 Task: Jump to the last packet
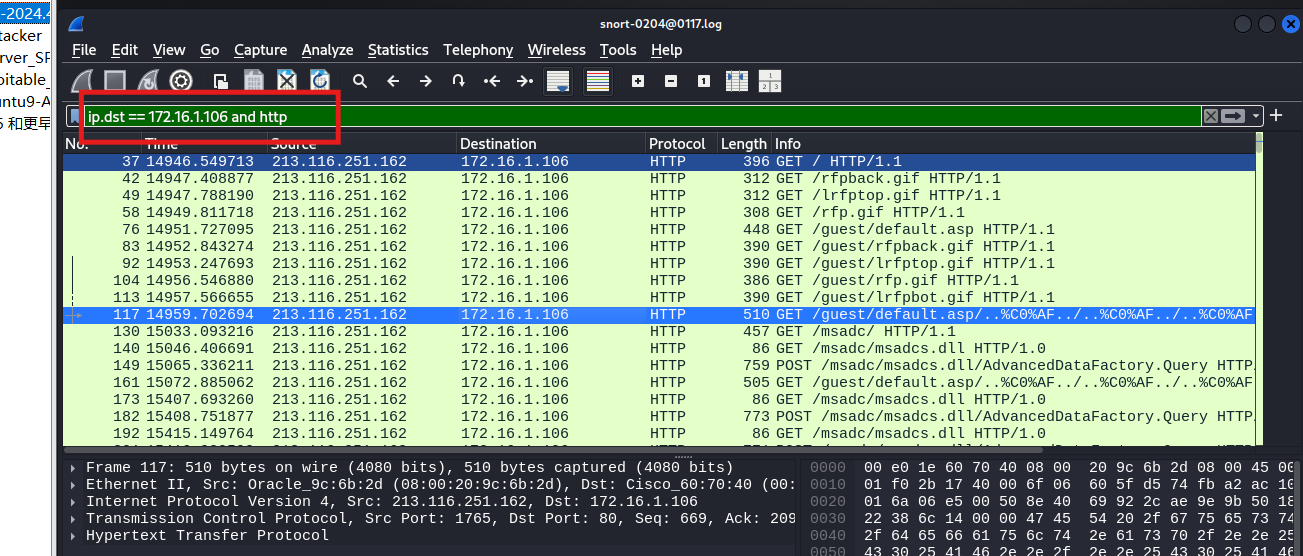(524, 81)
